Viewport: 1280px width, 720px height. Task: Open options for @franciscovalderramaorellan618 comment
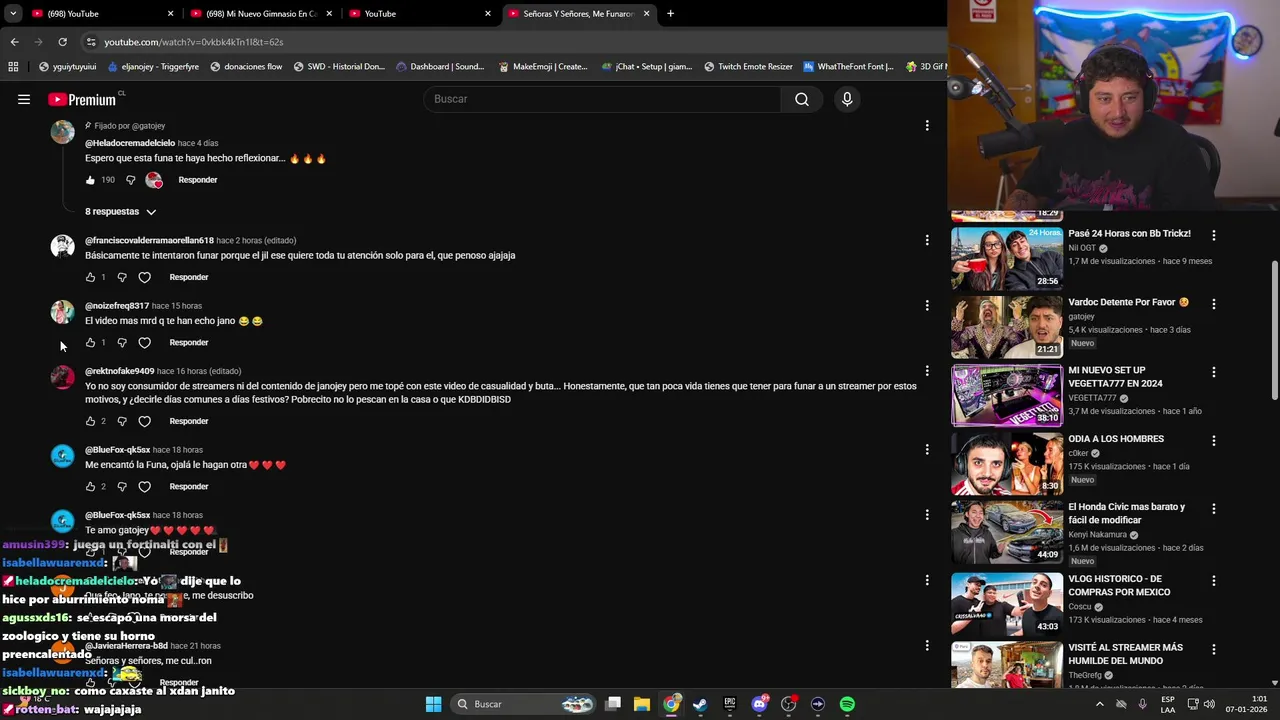tap(927, 240)
